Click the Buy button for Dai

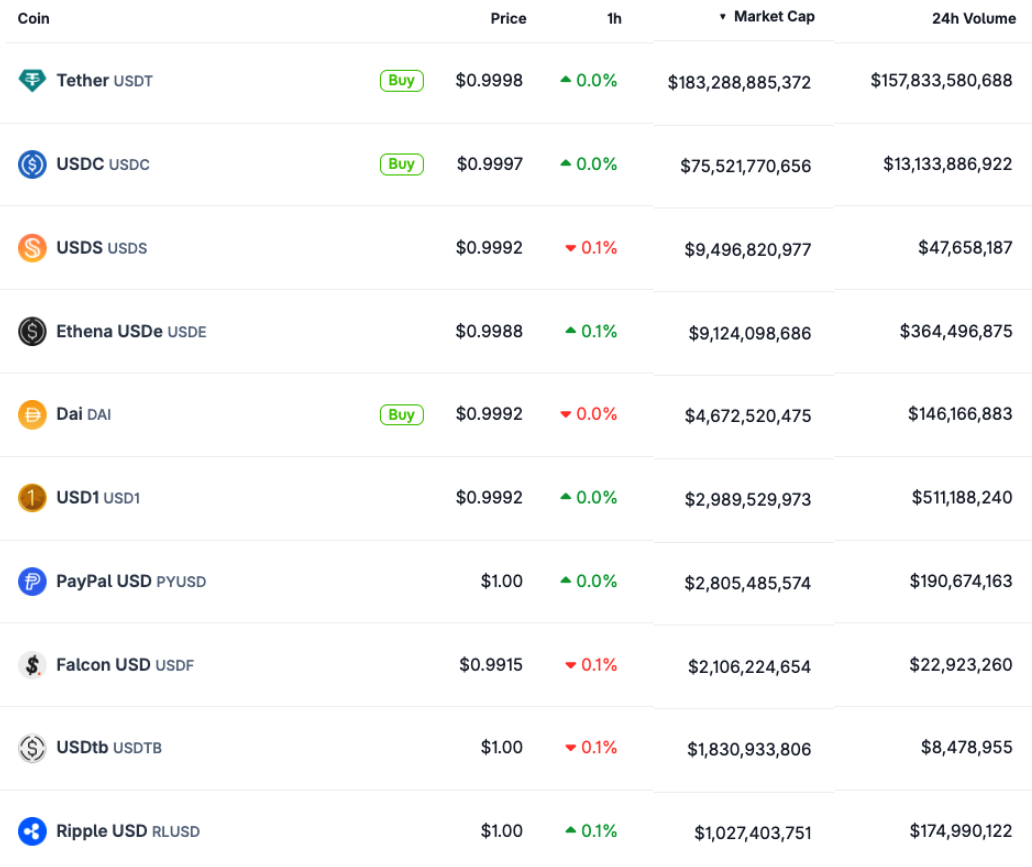[x=401, y=414]
